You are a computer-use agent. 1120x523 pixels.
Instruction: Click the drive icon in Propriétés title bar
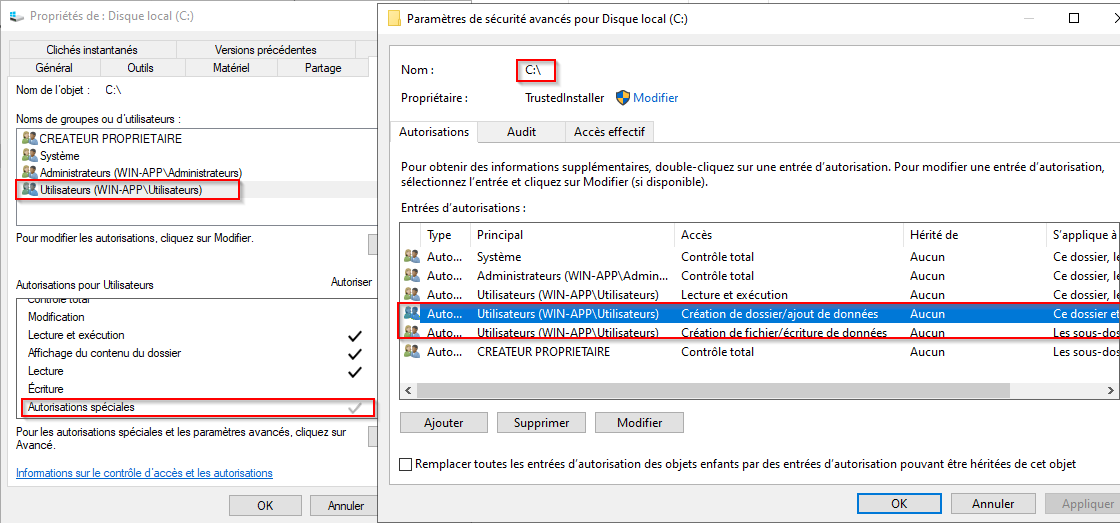16,16
